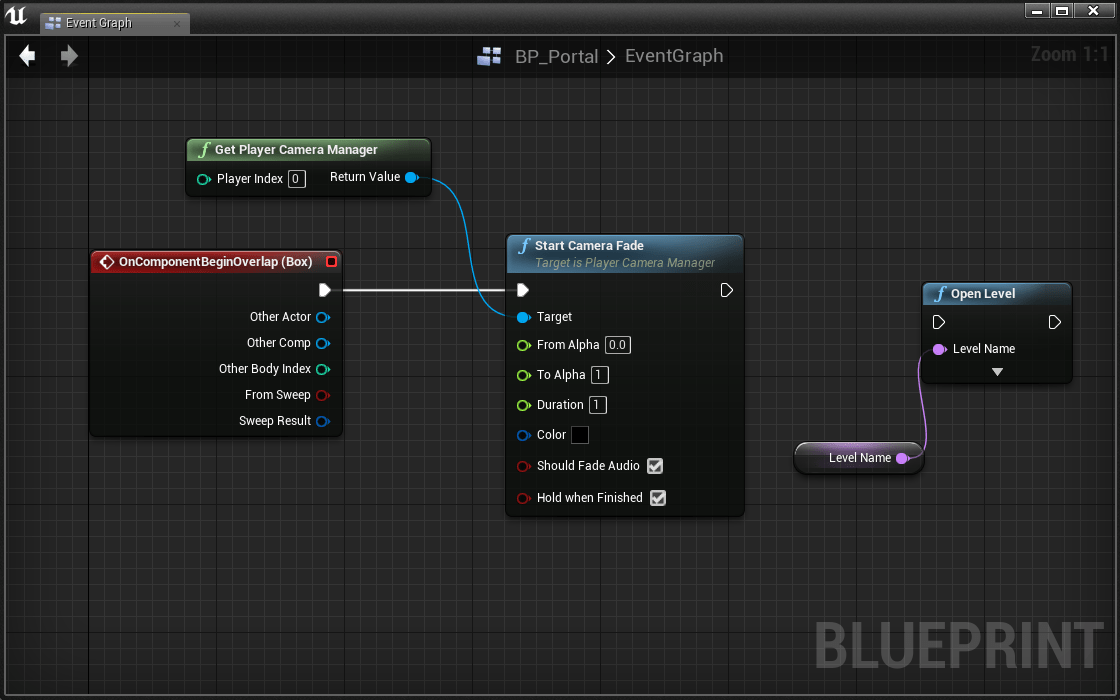
Task: Click the From Alpha input pin
Action: 524,346
